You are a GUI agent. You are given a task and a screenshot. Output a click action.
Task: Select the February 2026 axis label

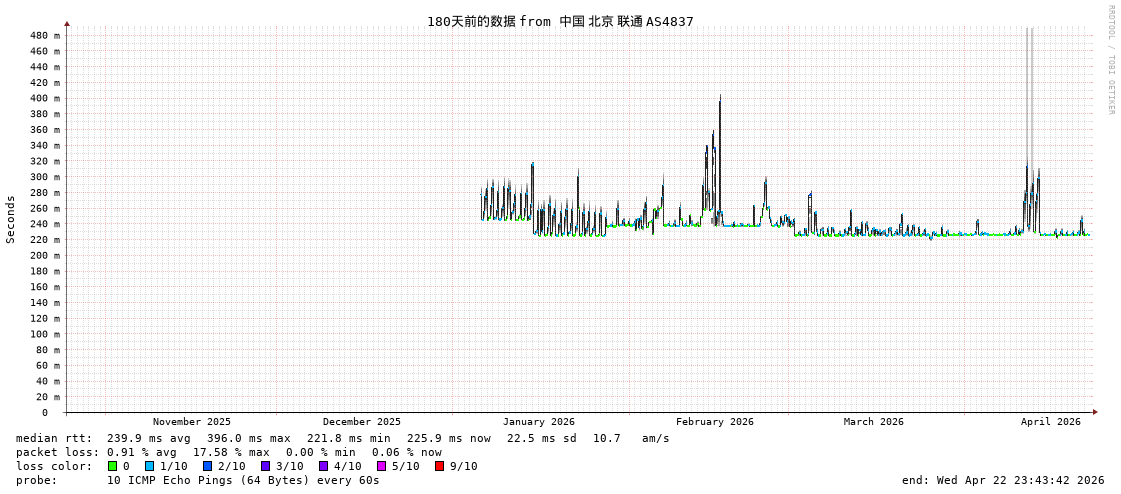pyautogui.click(x=714, y=422)
